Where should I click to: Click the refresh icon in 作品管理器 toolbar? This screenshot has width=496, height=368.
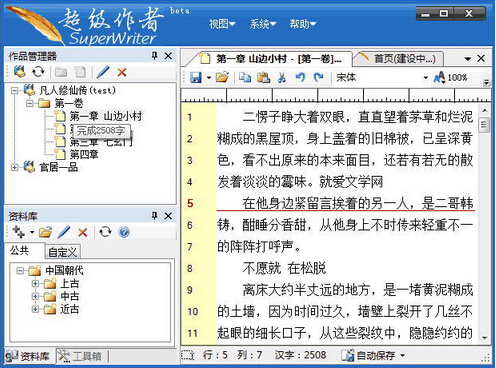38,72
